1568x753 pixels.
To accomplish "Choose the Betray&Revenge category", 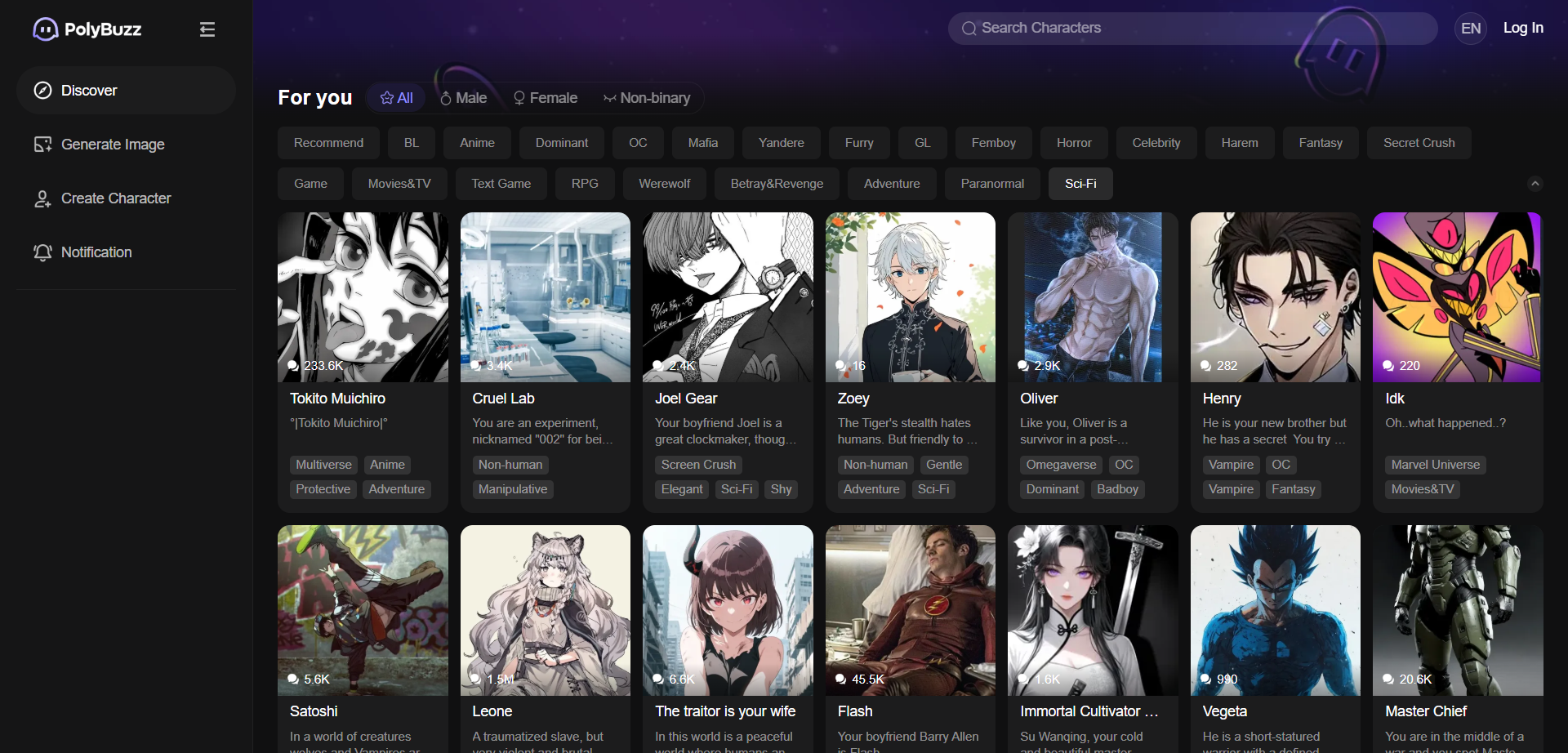I will point(777,184).
